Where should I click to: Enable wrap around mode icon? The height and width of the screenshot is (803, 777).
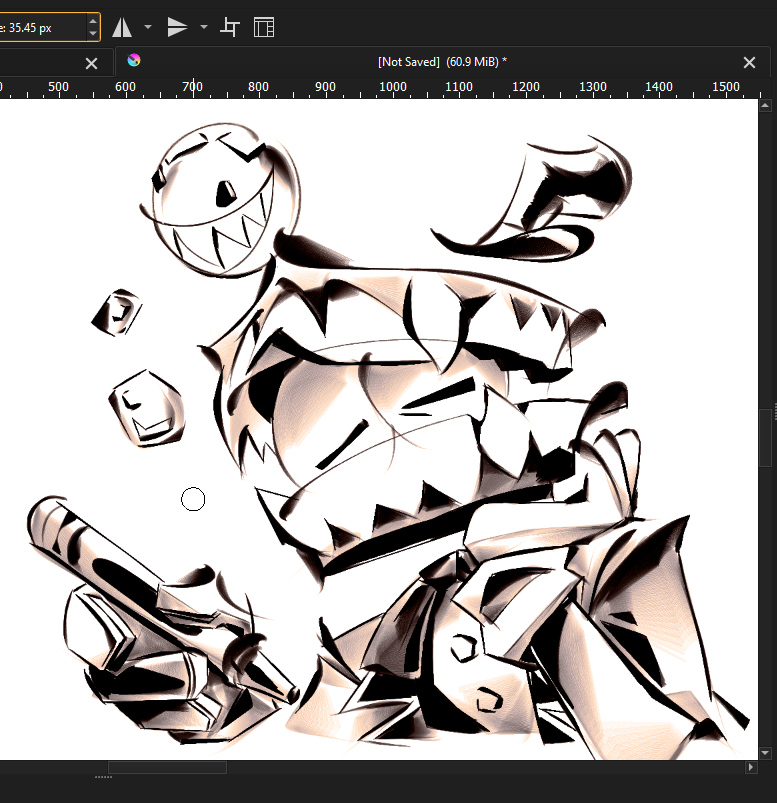point(230,27)
